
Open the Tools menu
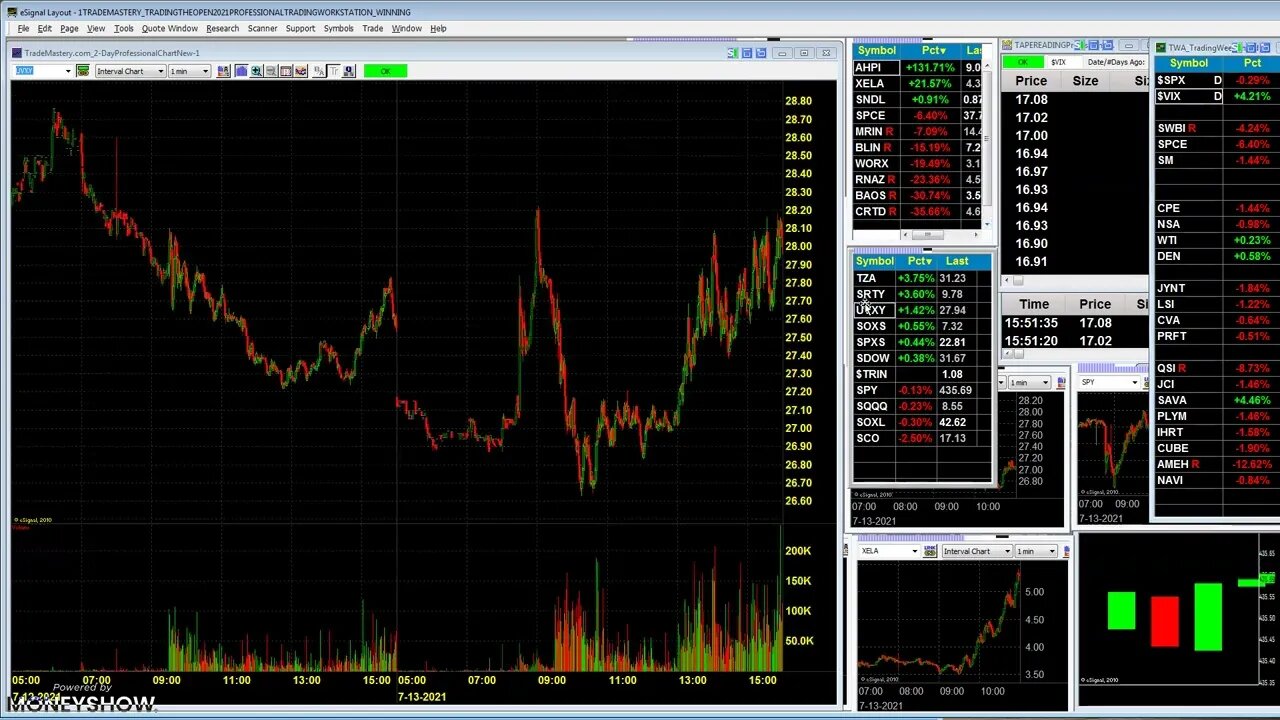123,28
